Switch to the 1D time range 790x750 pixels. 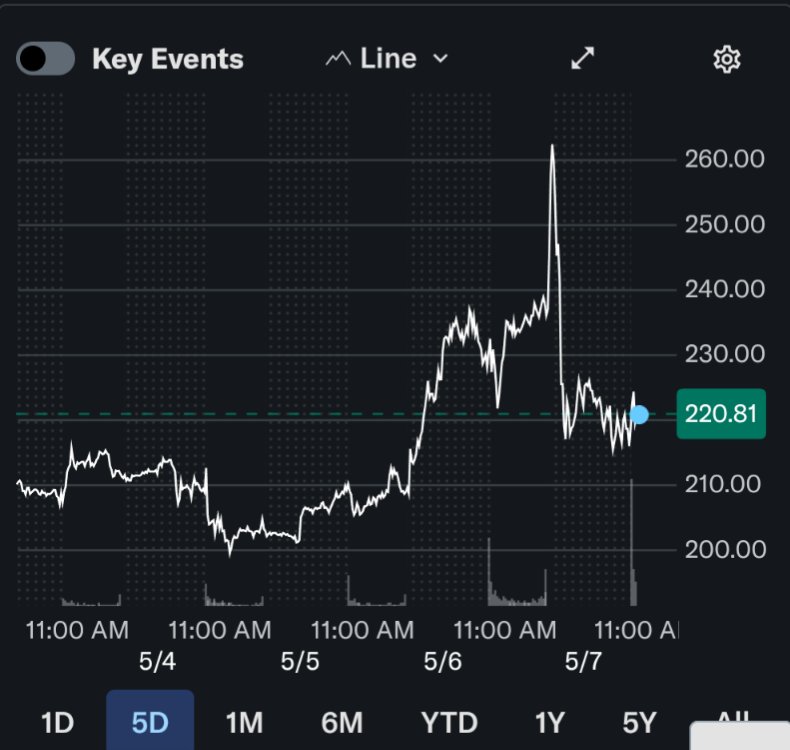(57, 723)
